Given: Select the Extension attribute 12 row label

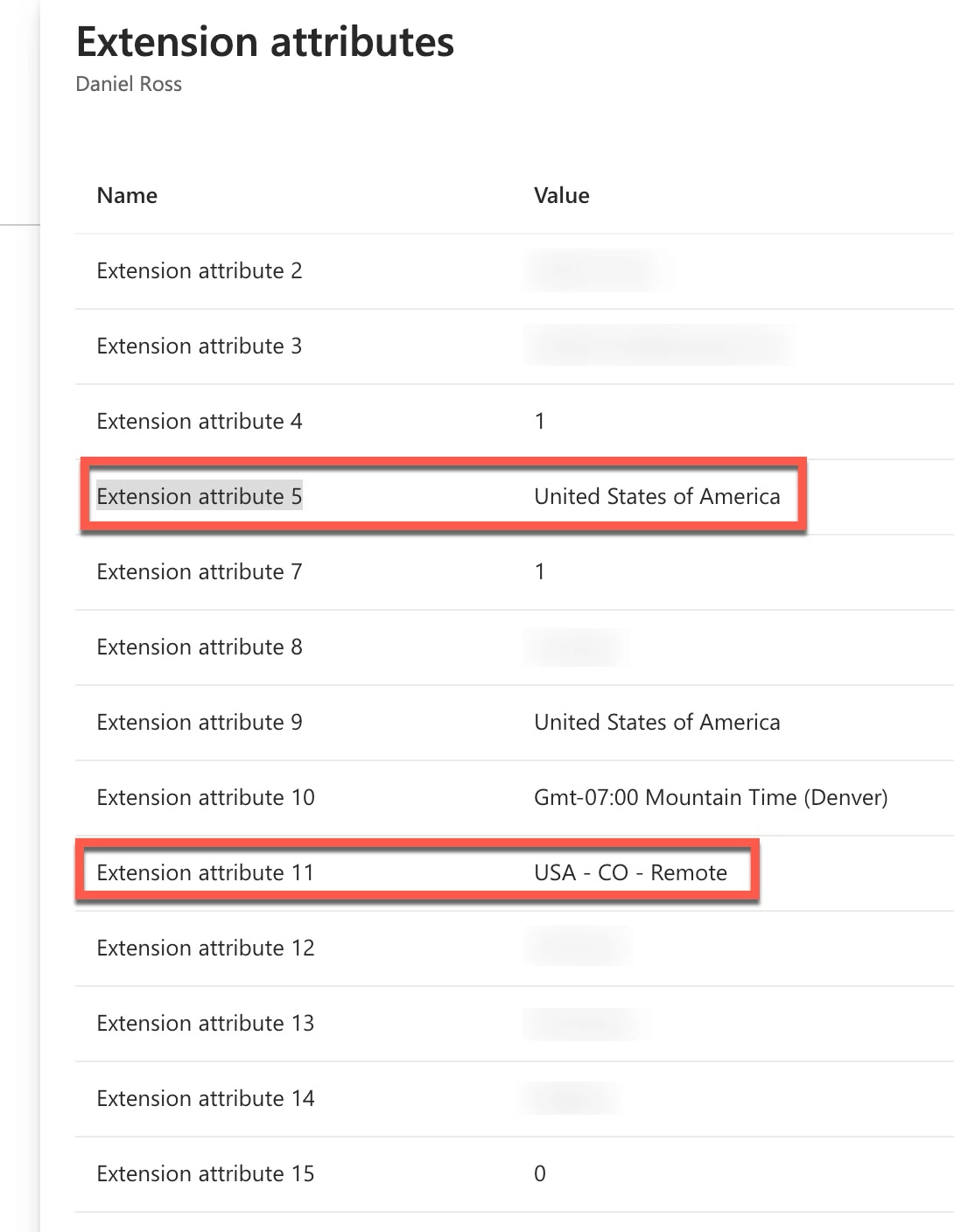Looking at the screenshot, I should click(x=206, y=948).
